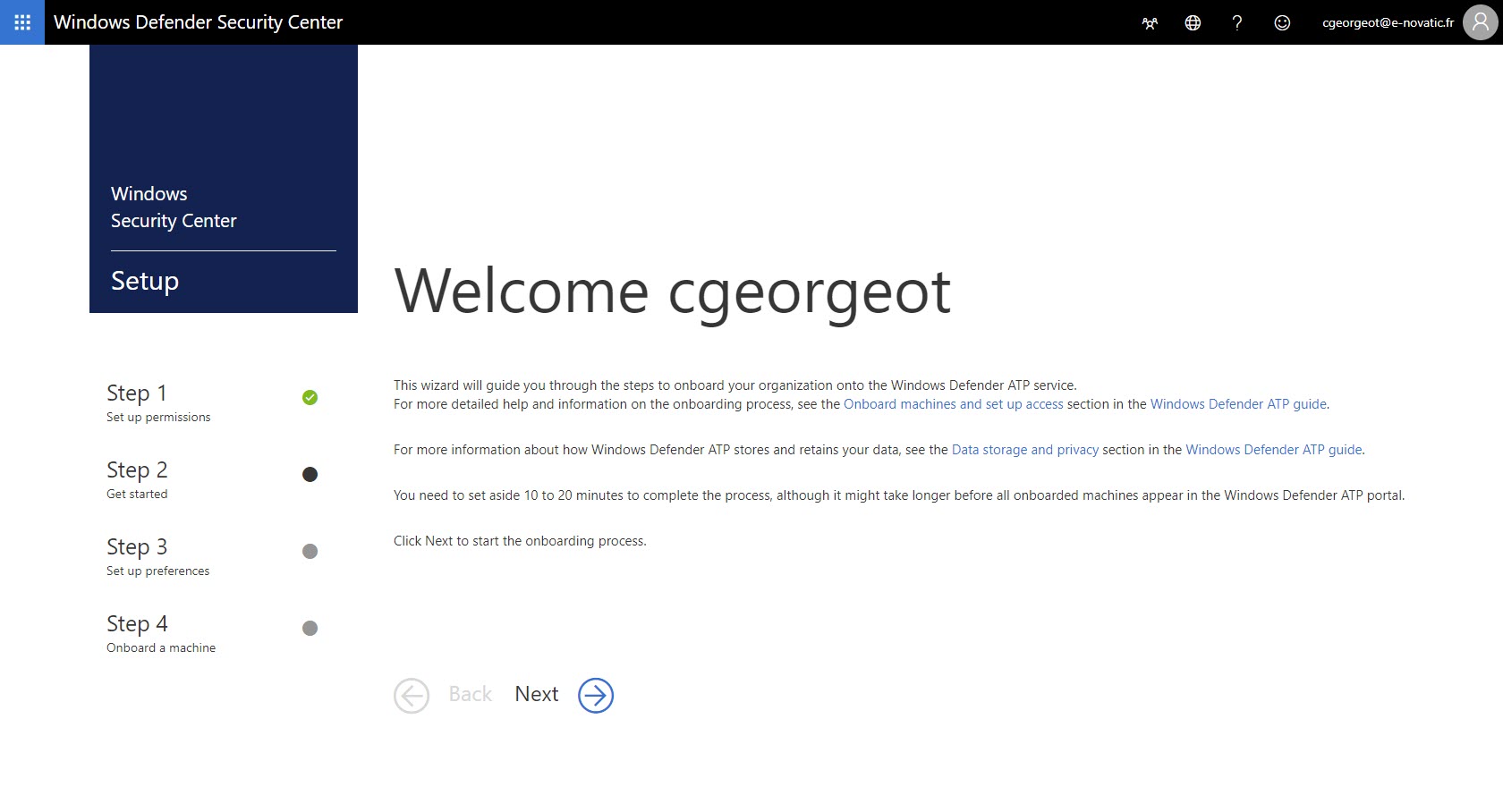Click the Back arrow circle icon

(412, 695)
